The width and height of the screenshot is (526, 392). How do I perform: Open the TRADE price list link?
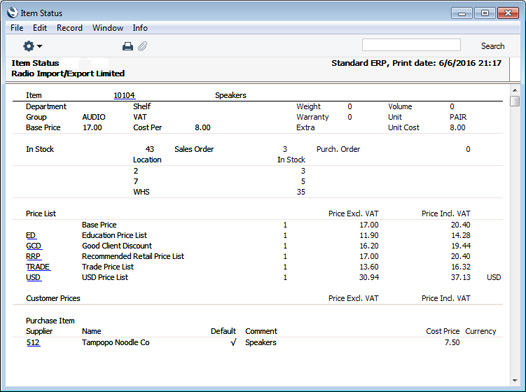[x=38, y=267]
